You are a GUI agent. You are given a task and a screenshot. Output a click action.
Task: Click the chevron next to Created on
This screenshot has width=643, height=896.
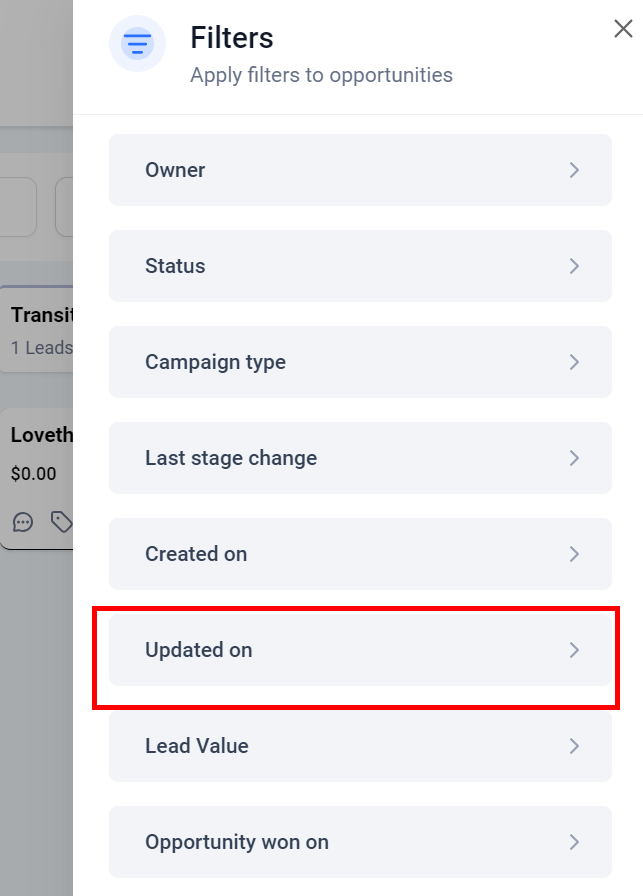pos(574,554)
